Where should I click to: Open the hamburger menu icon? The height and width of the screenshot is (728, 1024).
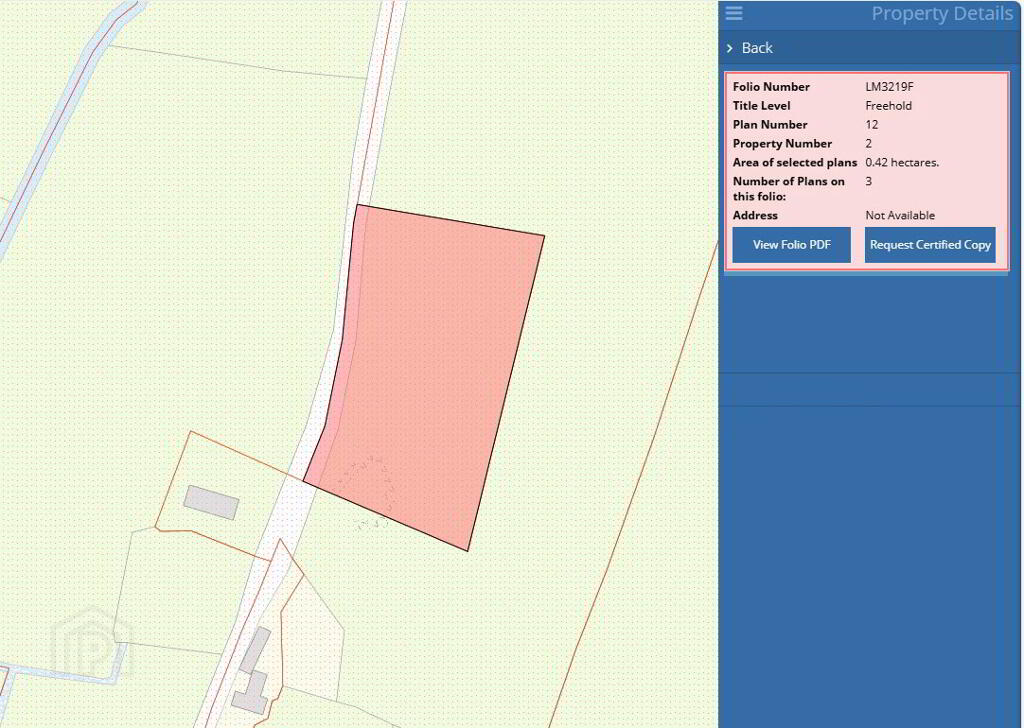[734, 13]
